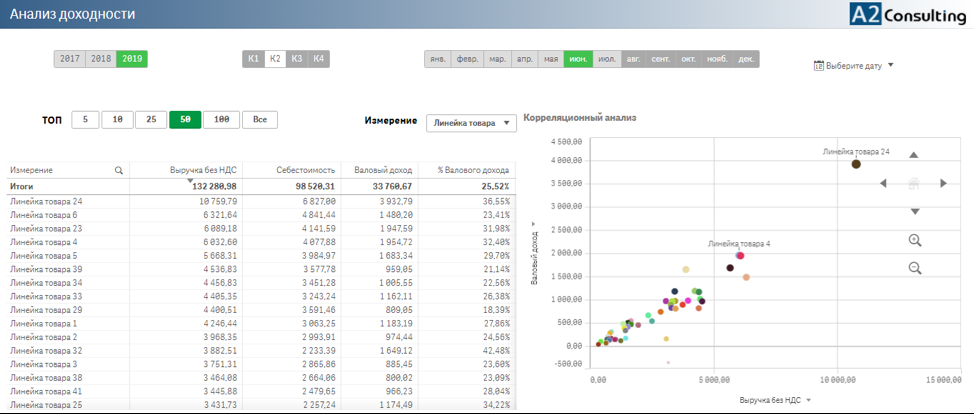Screen dimensions: 974x414
Task: Select year 2018 filter
Action: point(101,59)
